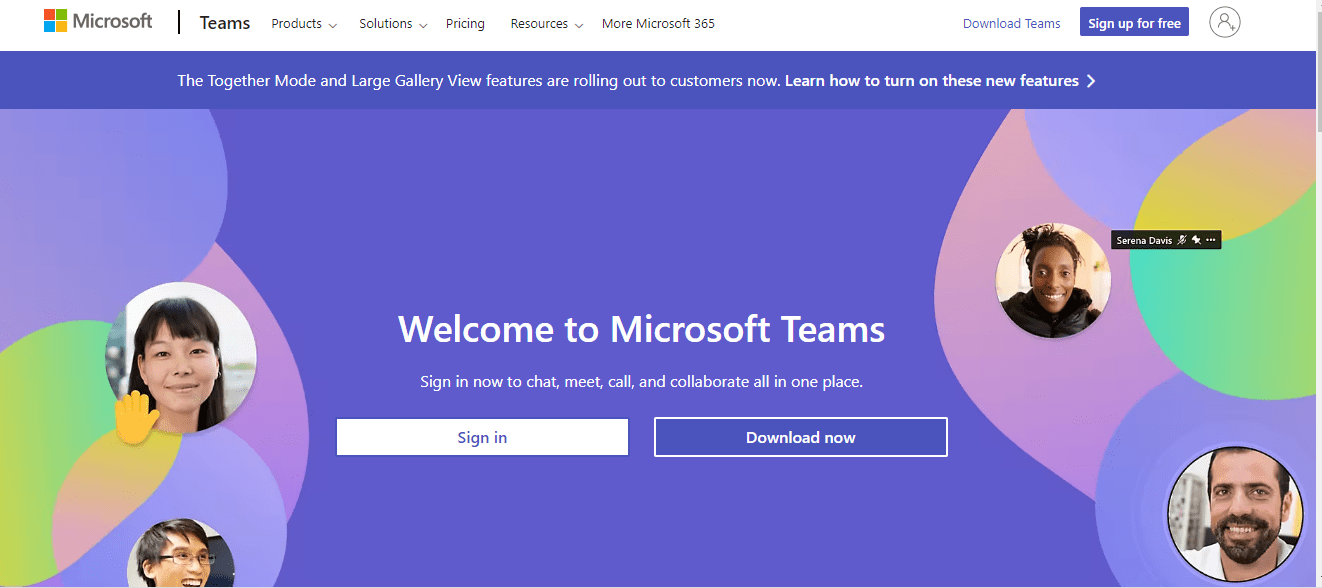This screenshot has height=588, width=1322.
Task: Open More Microsoft 365 in the navigation
Action: (658, 23)
